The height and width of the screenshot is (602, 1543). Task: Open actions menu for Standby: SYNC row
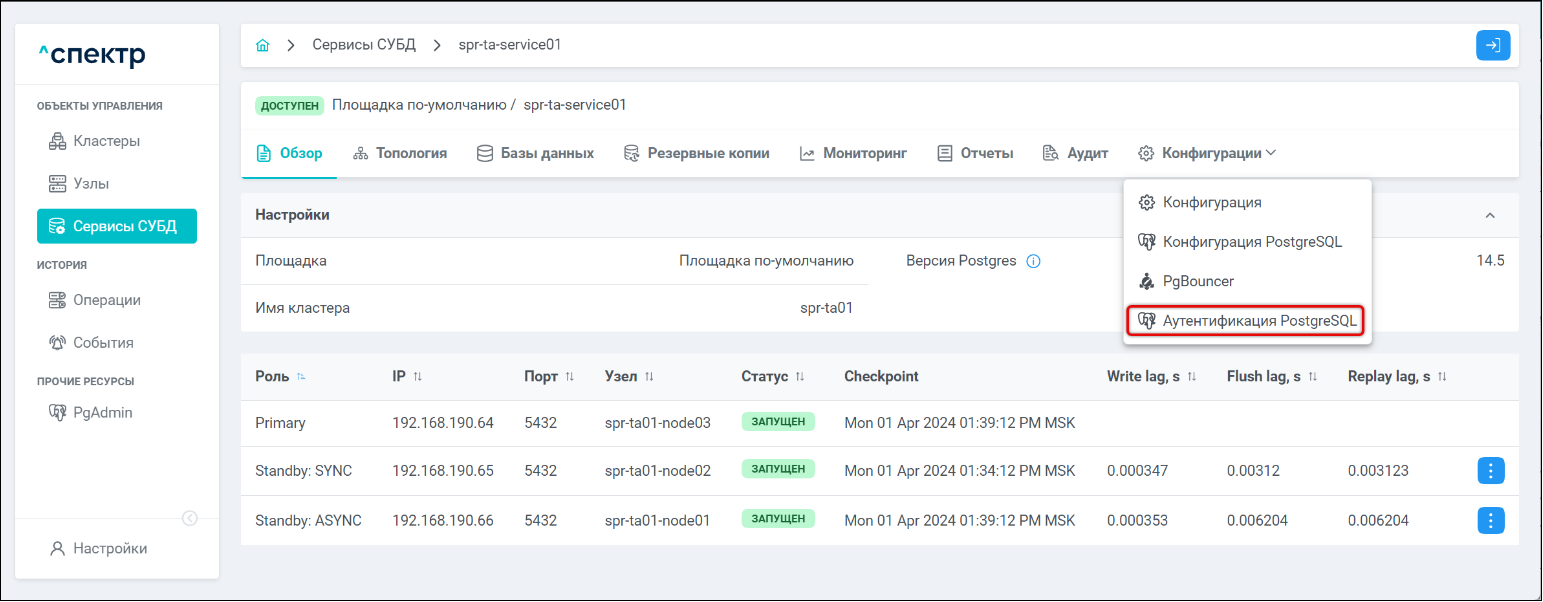click(x=1490, y=471)
